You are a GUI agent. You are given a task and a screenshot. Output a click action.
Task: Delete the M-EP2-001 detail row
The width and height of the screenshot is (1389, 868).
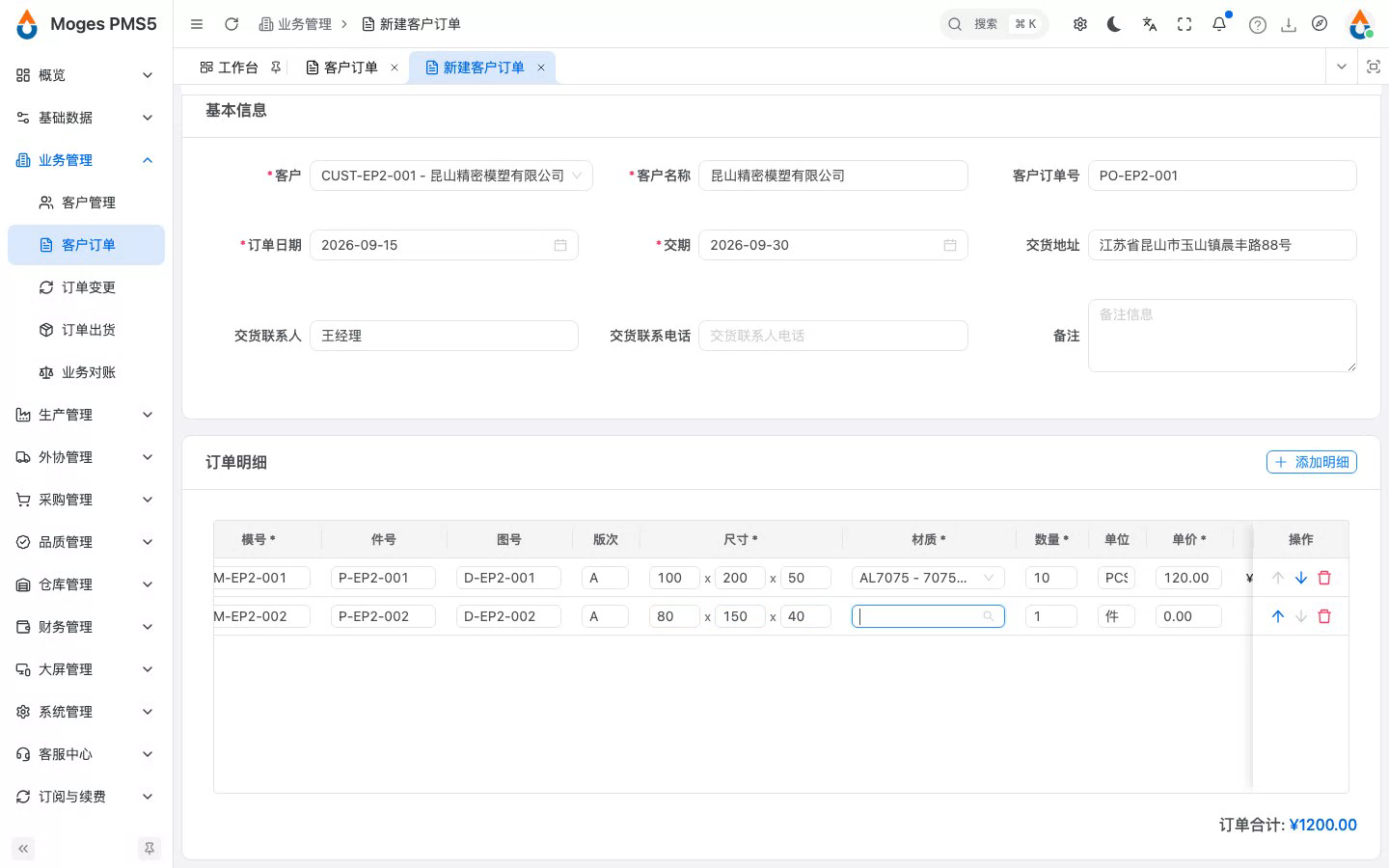tap(1324, 578)
